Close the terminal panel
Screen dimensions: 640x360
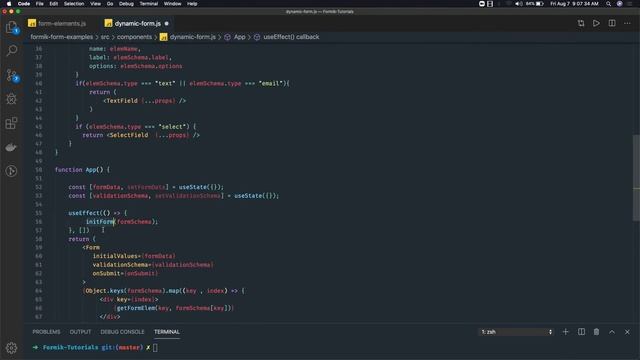coord(627,332)
